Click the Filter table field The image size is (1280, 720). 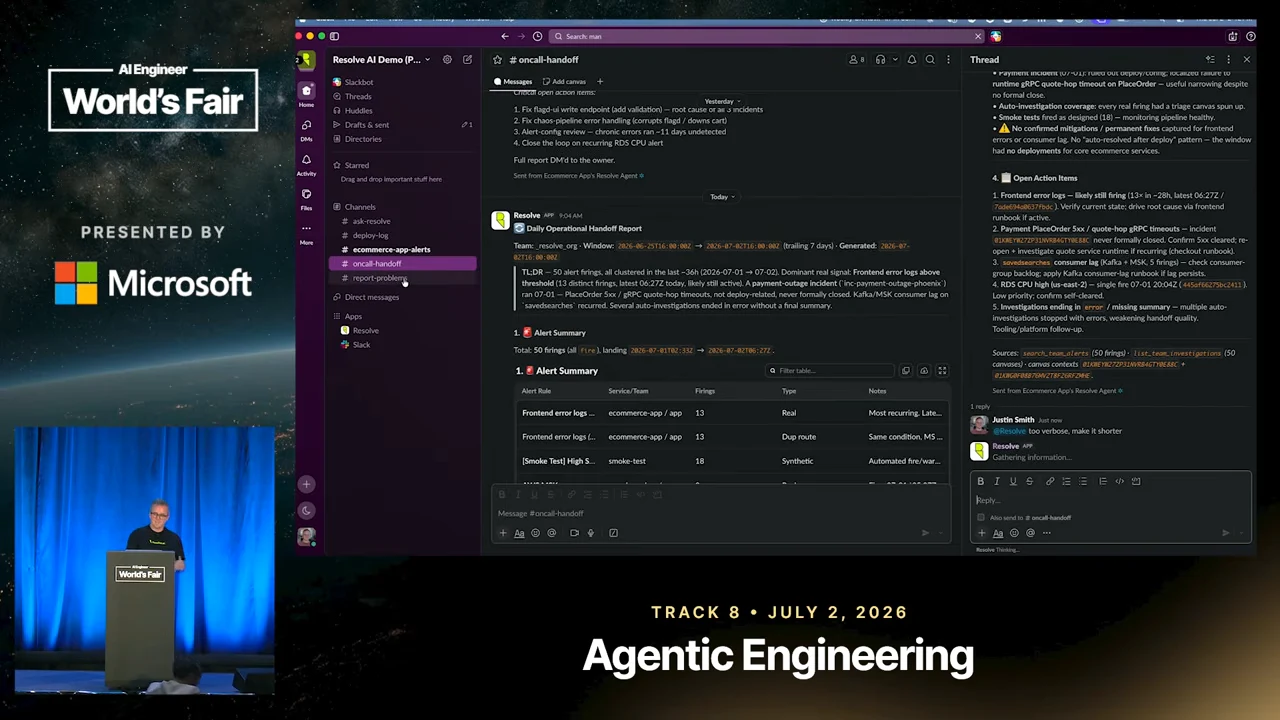click(829, 371)
